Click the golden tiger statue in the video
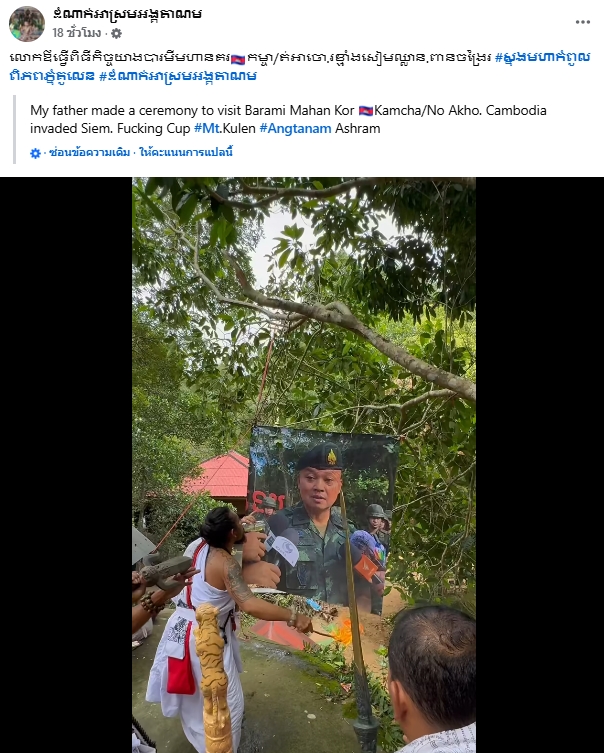Viewport: 604px width, 753px height. click(x=213, y=677)
